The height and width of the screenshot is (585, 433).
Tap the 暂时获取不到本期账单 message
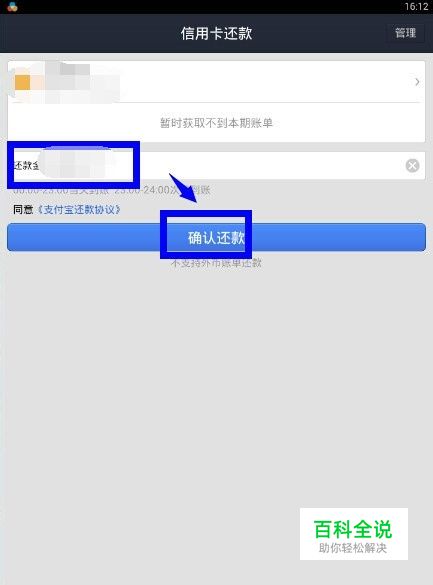pyautogui.click(x=216, y=123)
